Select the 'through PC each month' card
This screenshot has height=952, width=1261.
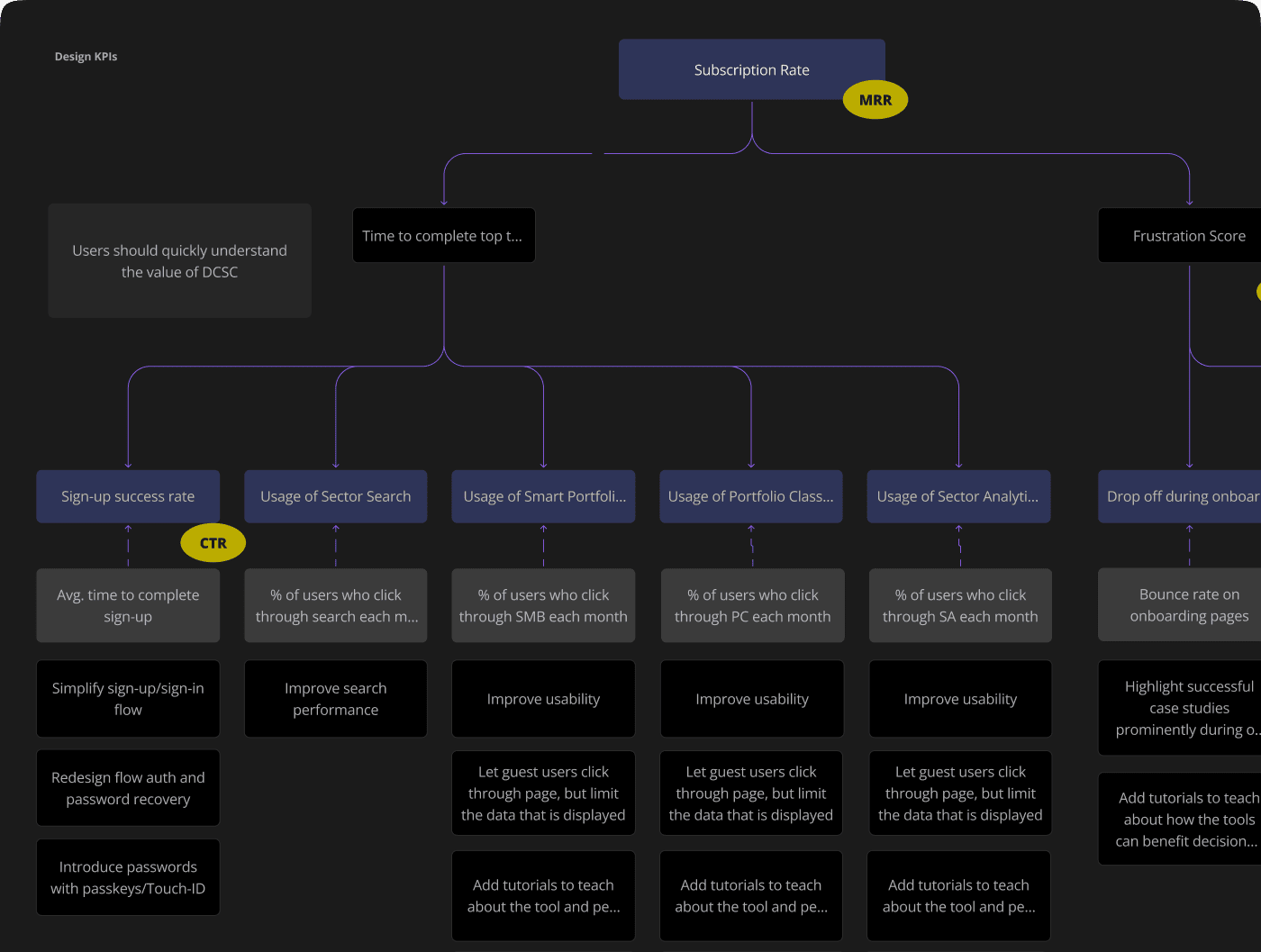[x=753, y=605]
